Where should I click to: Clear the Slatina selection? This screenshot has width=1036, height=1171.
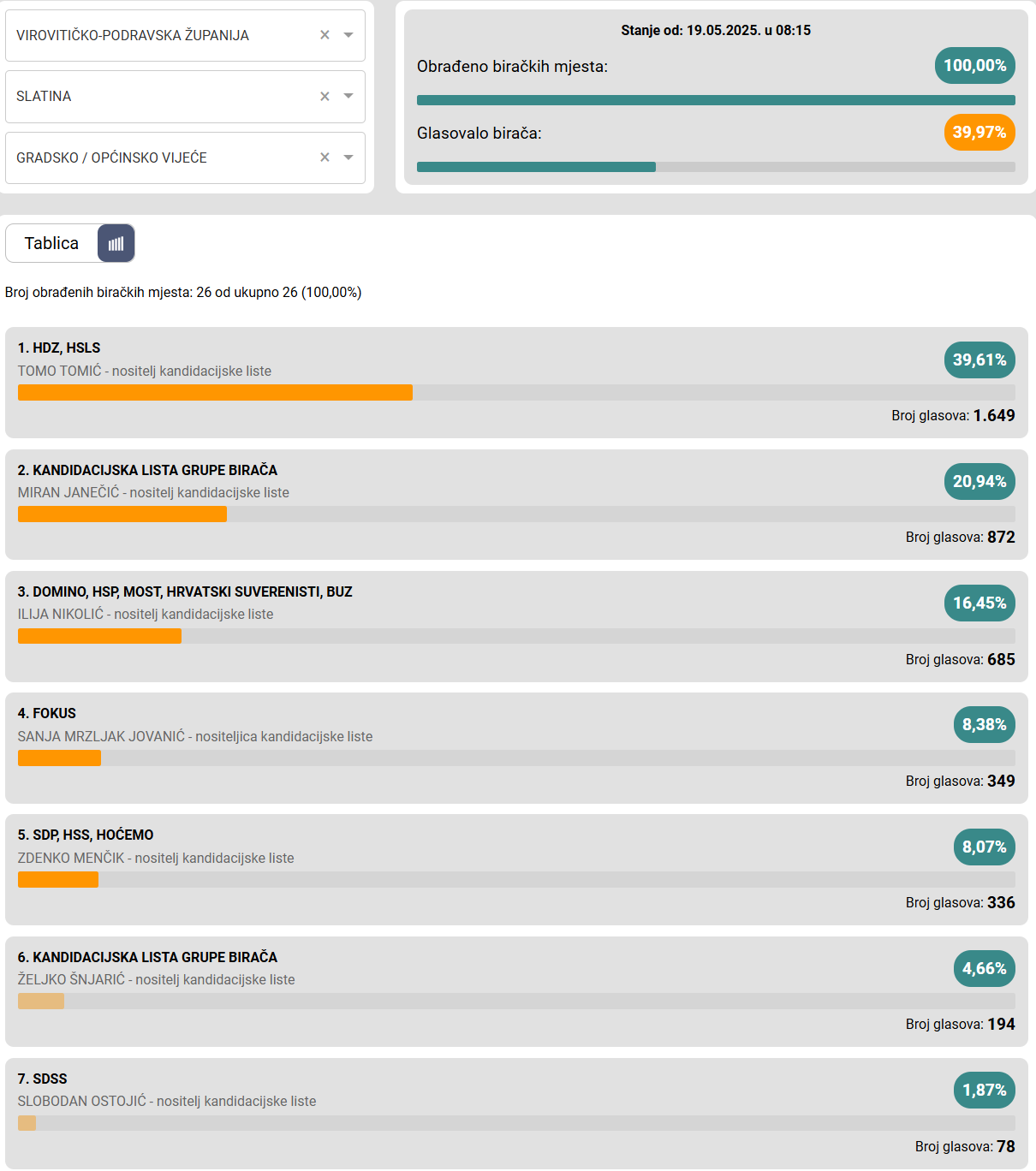(324, 97)
